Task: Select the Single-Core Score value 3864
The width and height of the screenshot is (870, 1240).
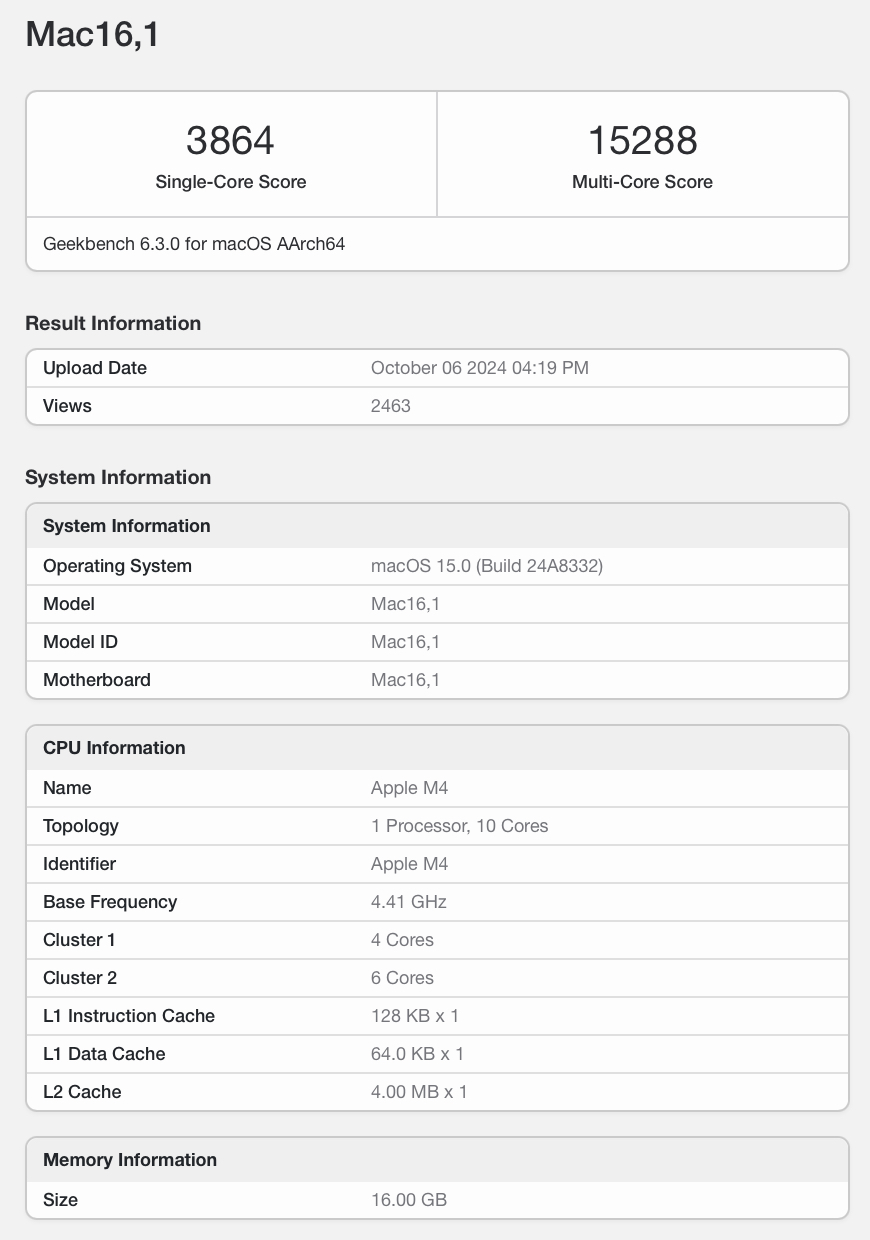Action: [x=231, y=141]
